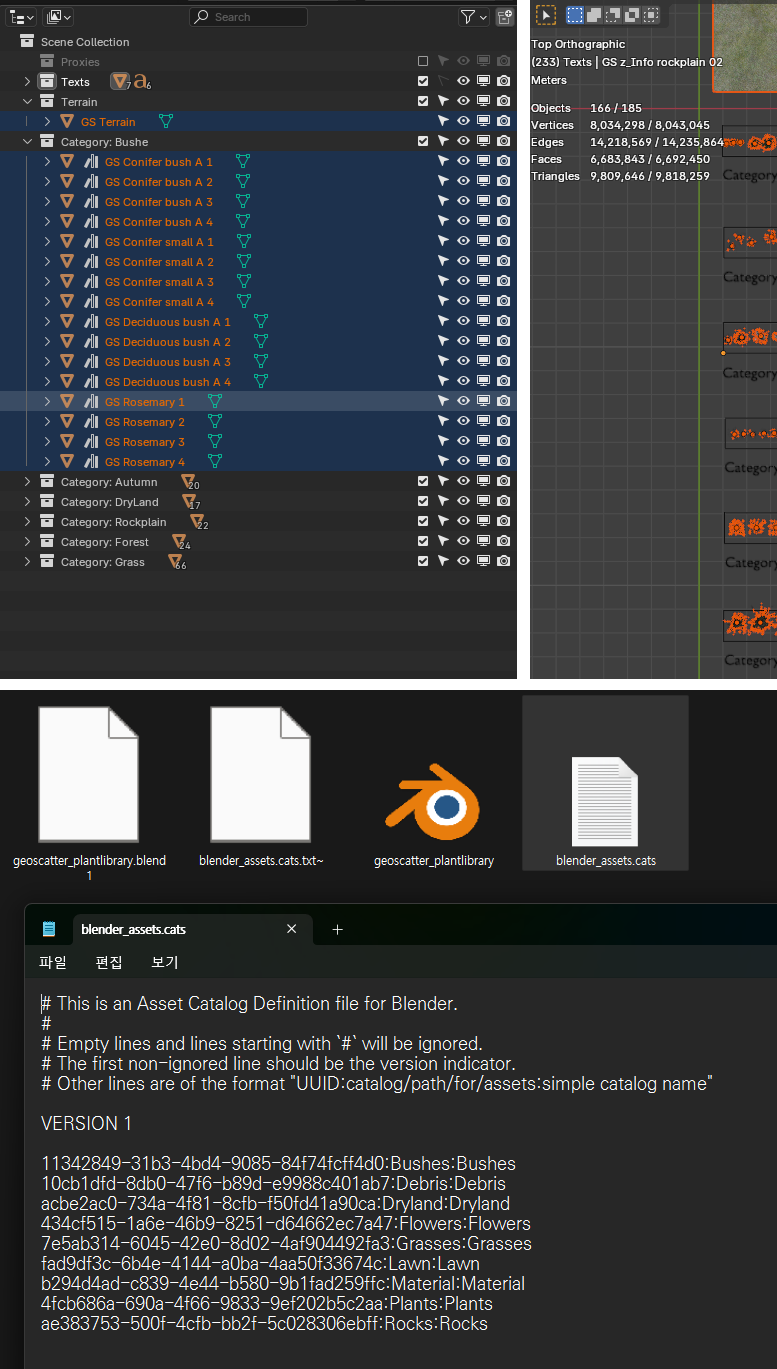
Task: Expand GS Terrain object
Action: [47, 122]
